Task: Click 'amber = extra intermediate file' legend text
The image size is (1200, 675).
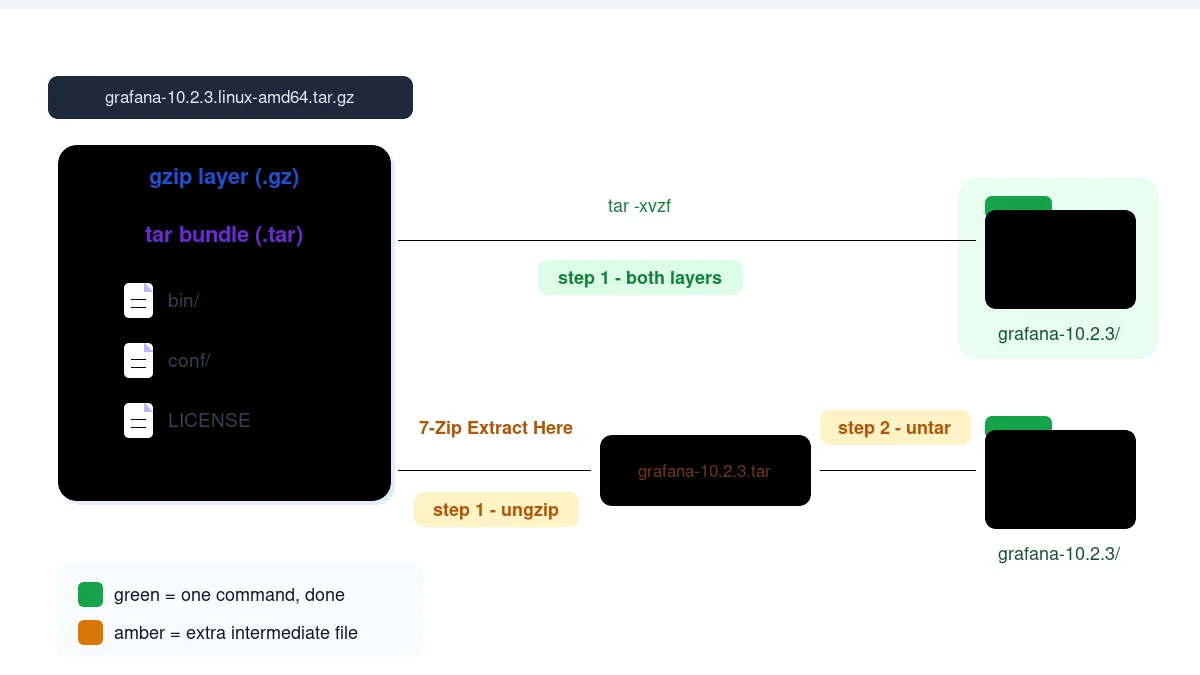Action: [x=236, y=633]
